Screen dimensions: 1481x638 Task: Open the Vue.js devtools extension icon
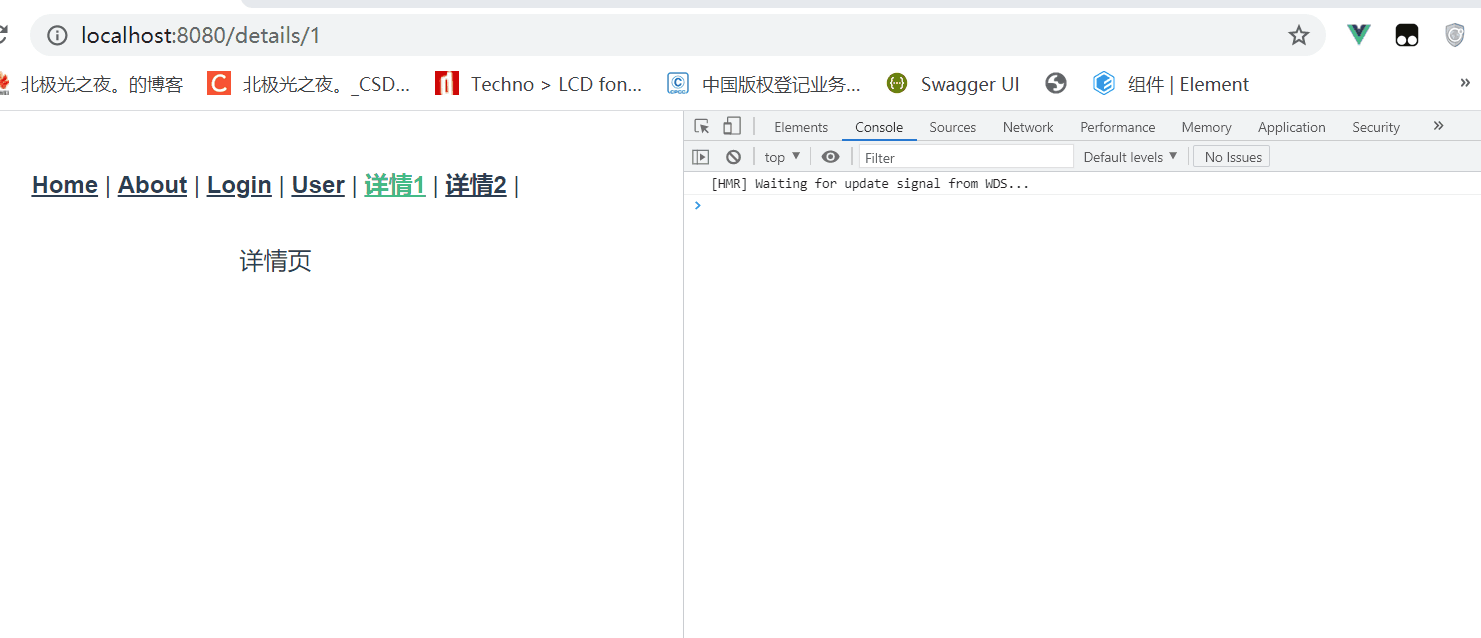(1357, 34)
